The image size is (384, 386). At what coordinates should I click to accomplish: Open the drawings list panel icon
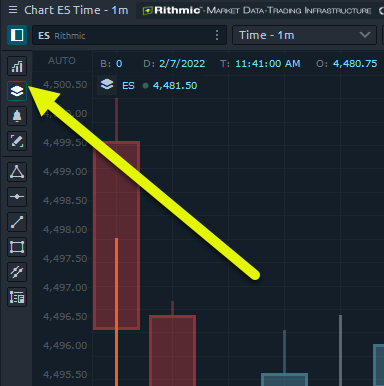pos(17,297)
